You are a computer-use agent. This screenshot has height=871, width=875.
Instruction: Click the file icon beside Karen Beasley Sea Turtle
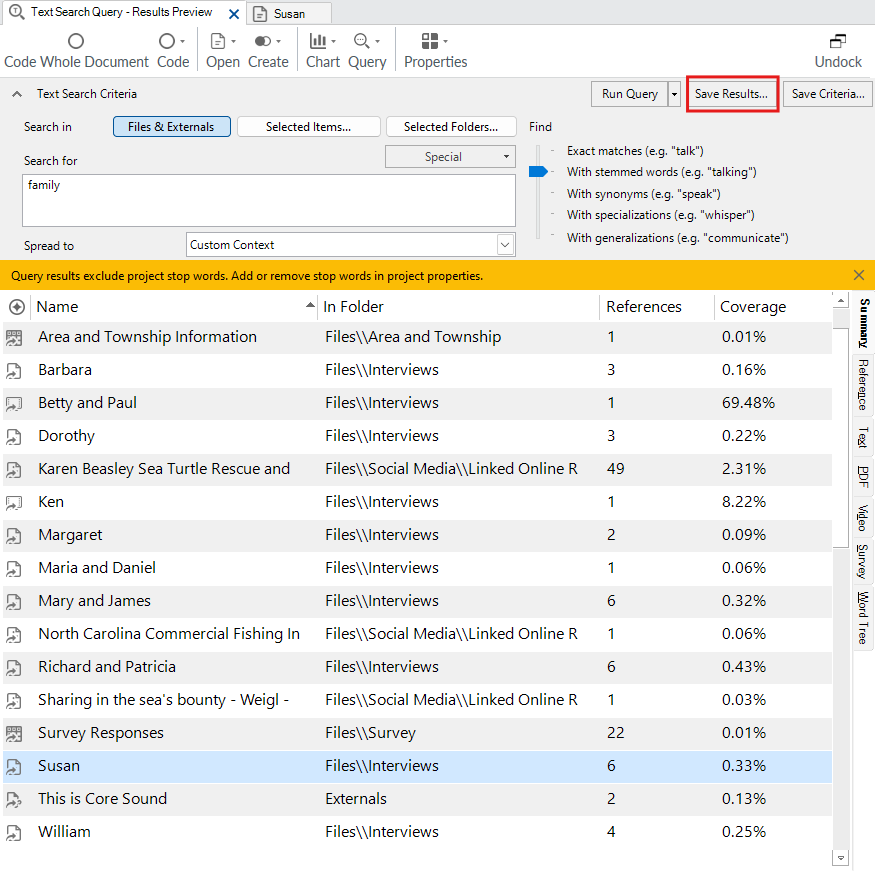14,470
